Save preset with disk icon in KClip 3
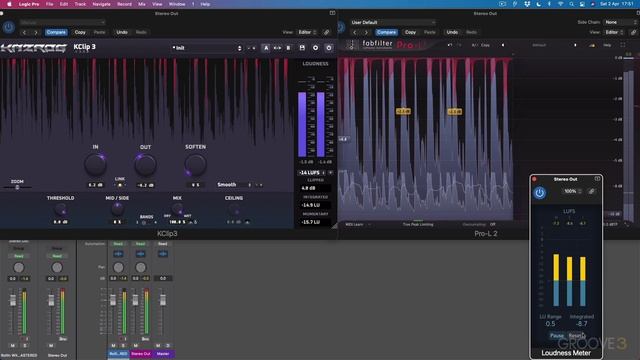This screenshot has width=640, height=360. click(302, 48)
